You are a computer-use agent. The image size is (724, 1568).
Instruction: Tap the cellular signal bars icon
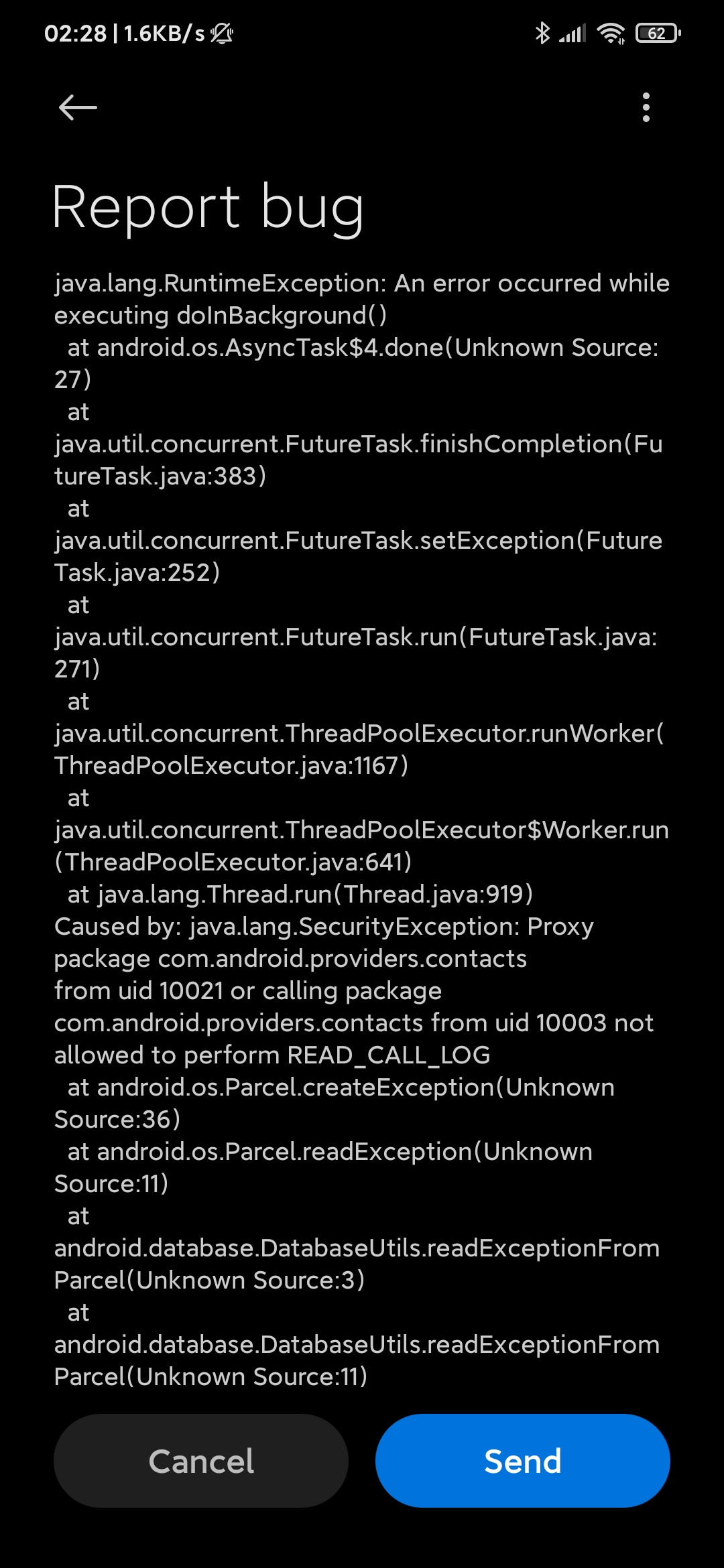click(572, 33)
